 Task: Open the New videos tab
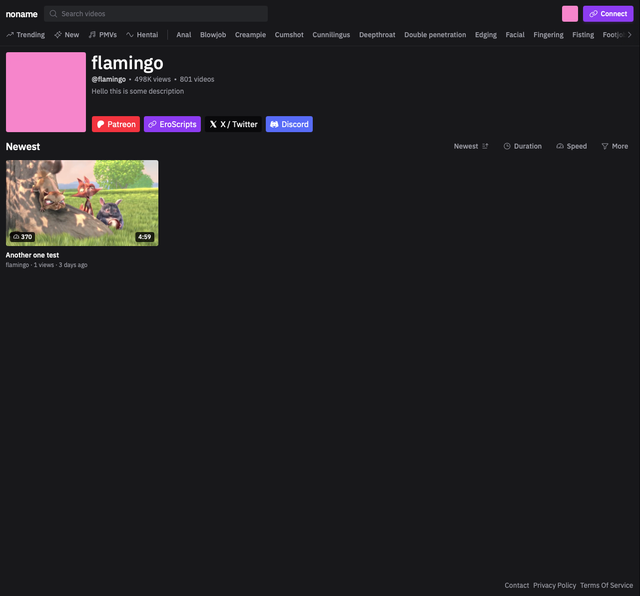[67, 35]
